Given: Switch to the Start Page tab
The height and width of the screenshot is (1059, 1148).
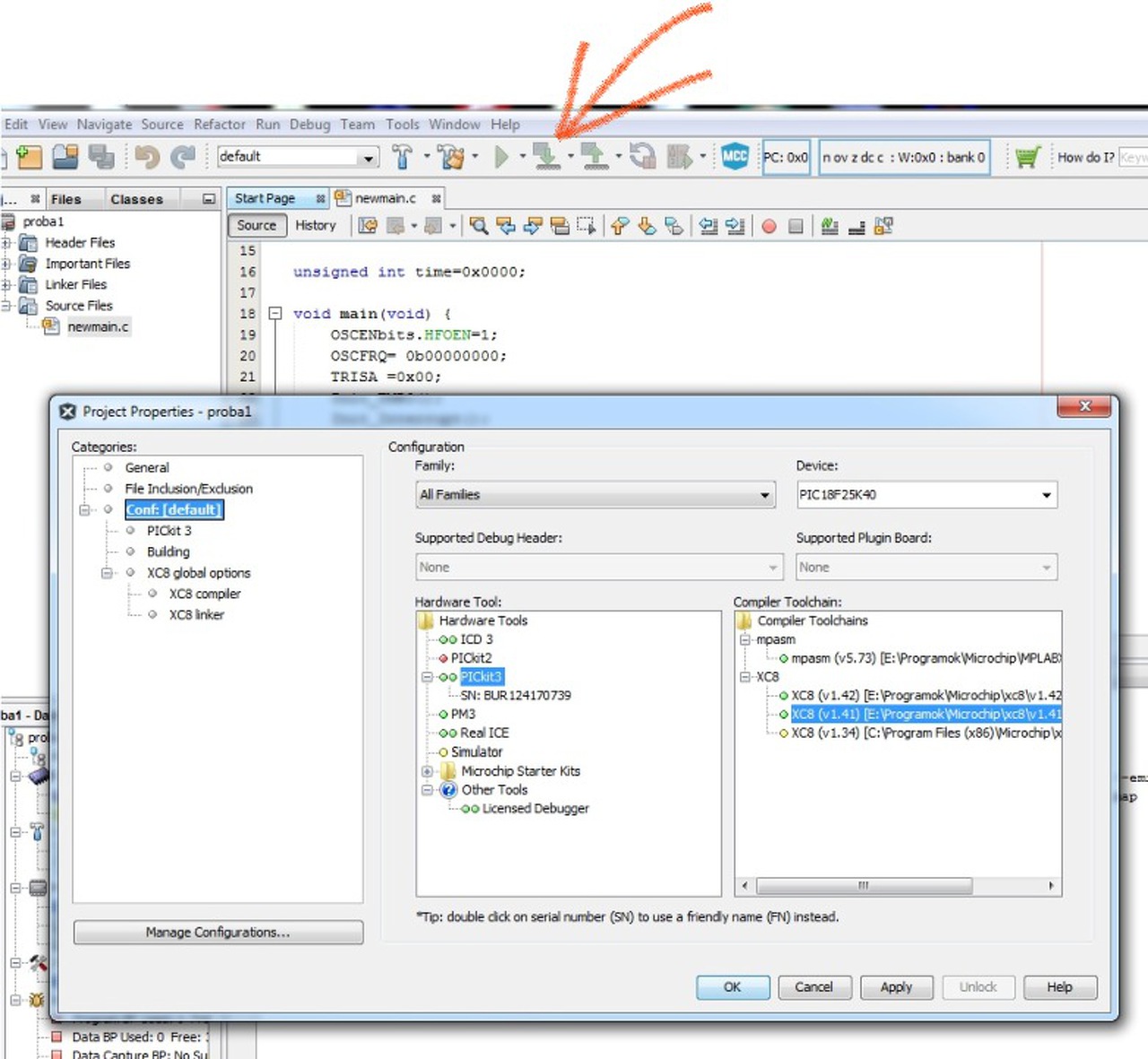Looking at the screenshot, I should 265,198.
